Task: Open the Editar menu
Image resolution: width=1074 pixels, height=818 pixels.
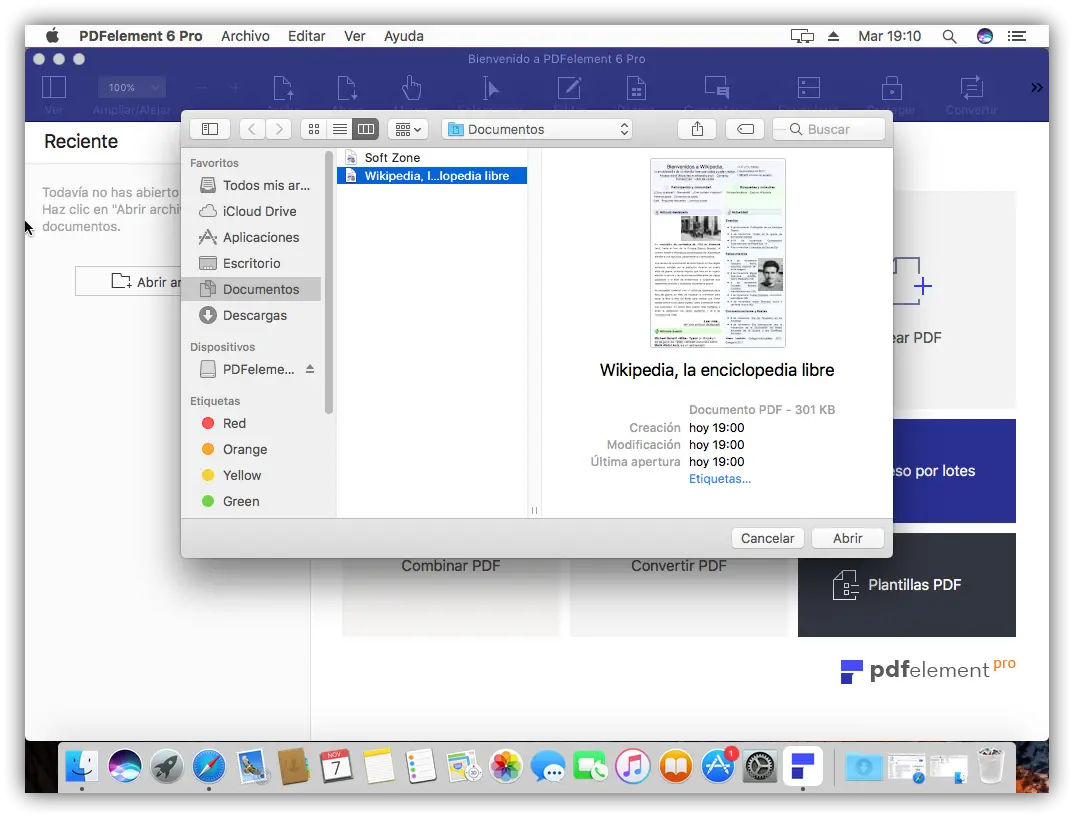Action: (306, 36)
